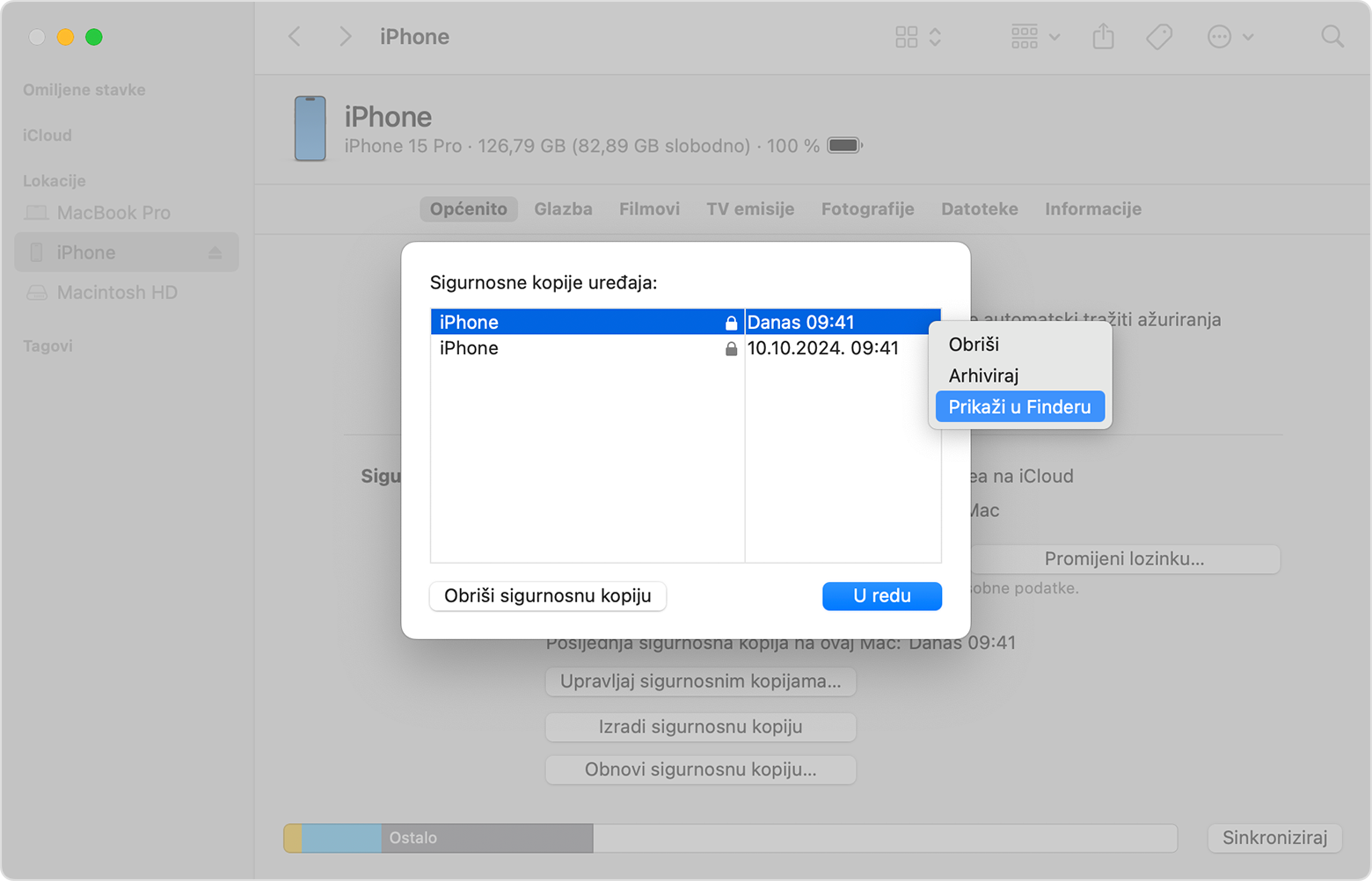
Task: Open the more actions ellipsis icon
Action: pyautogui.click(x=1219, y=36)
